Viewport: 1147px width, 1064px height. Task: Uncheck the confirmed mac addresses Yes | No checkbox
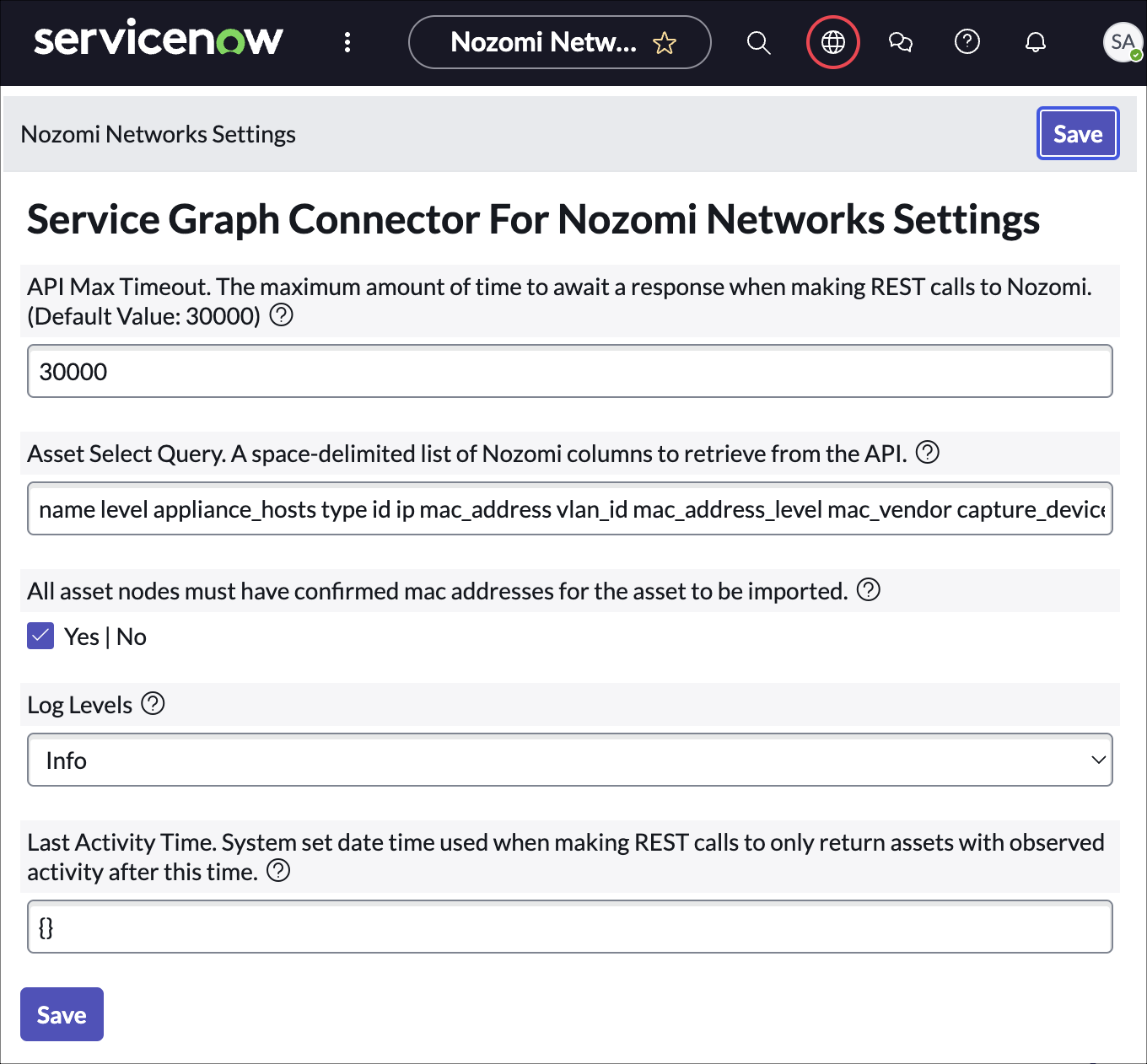click(40, 636)
